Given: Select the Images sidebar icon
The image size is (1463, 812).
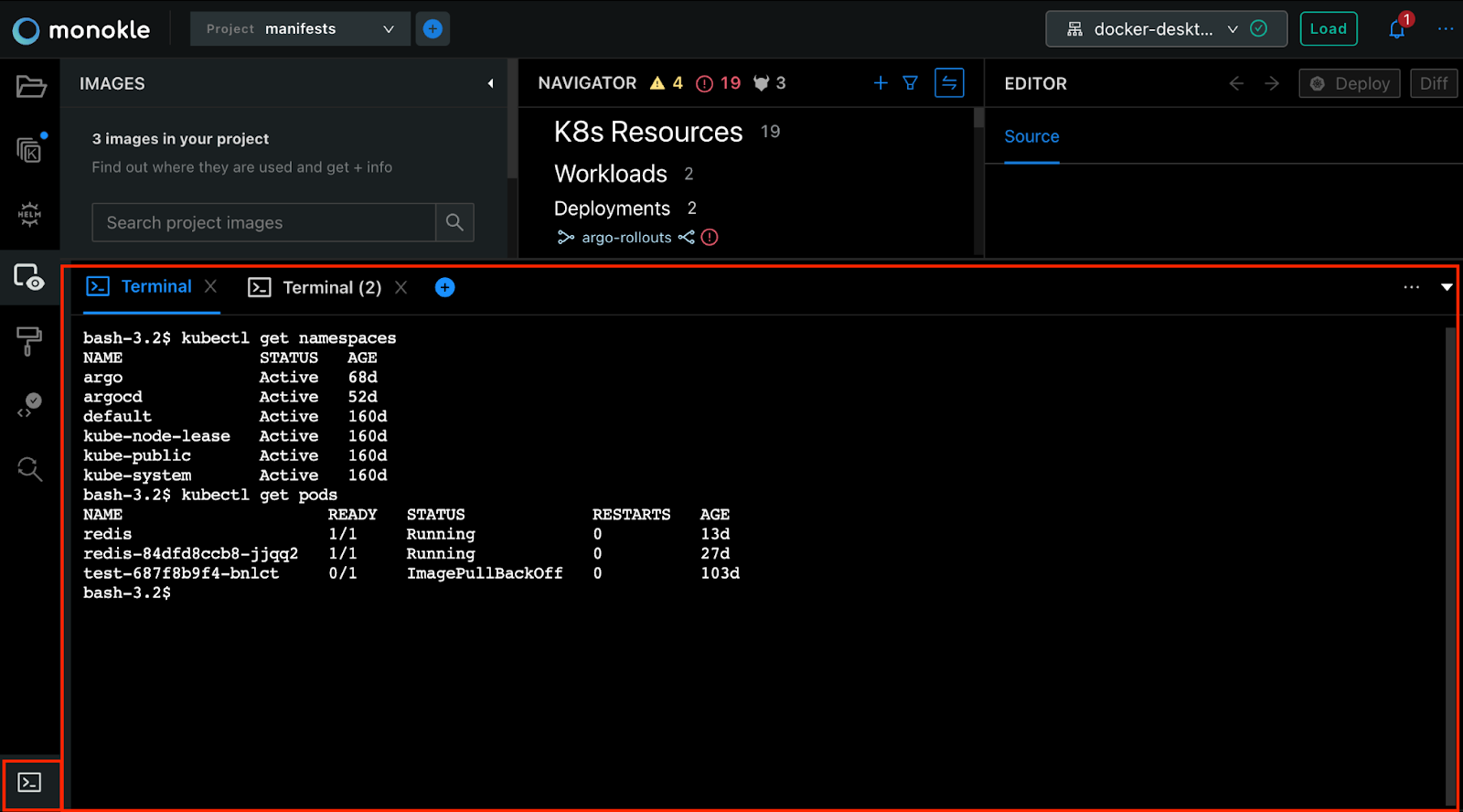Looking at the screenshot, I should pos(28,277).
